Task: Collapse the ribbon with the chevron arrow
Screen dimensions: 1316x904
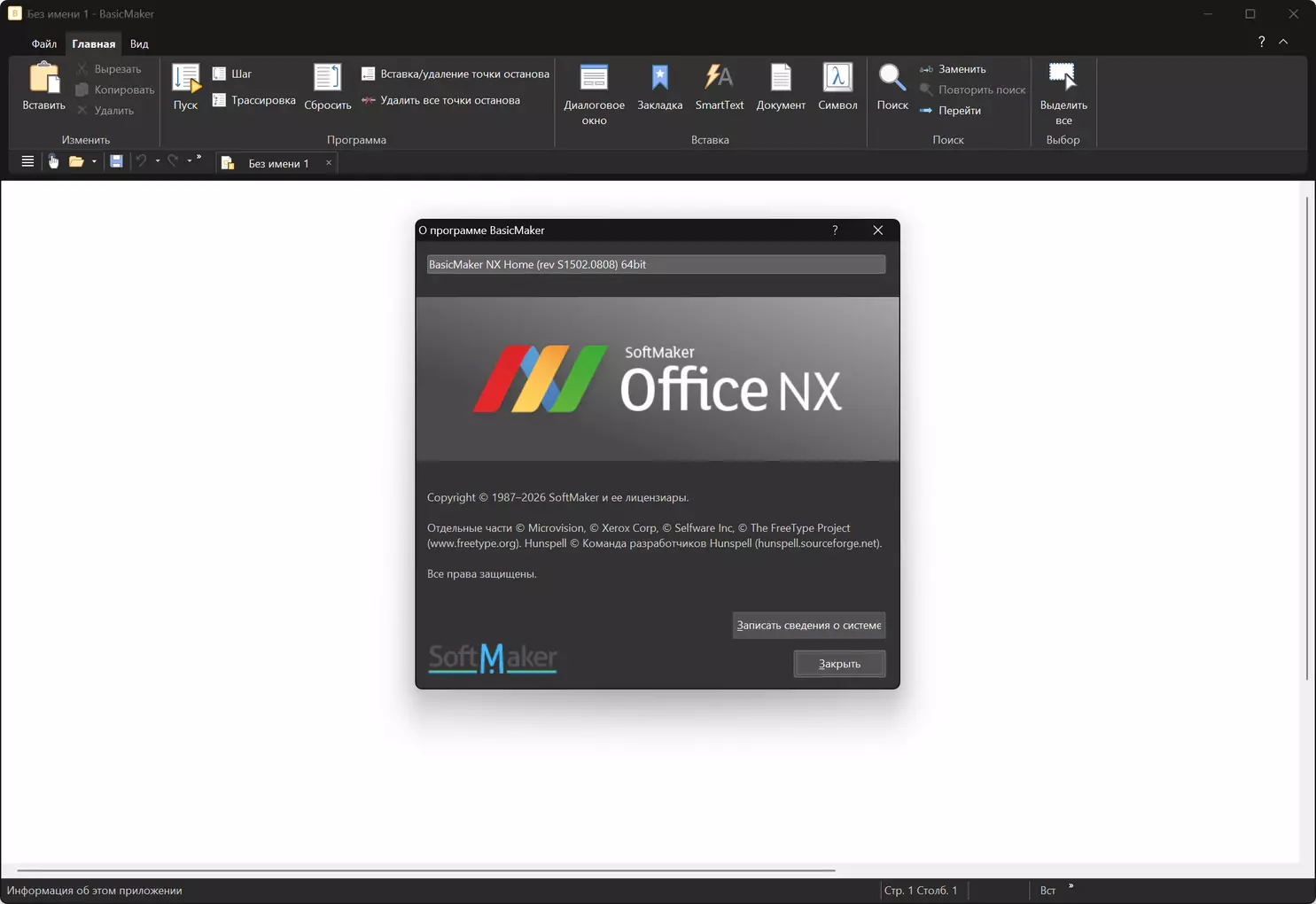Action: coord(1283,42)
